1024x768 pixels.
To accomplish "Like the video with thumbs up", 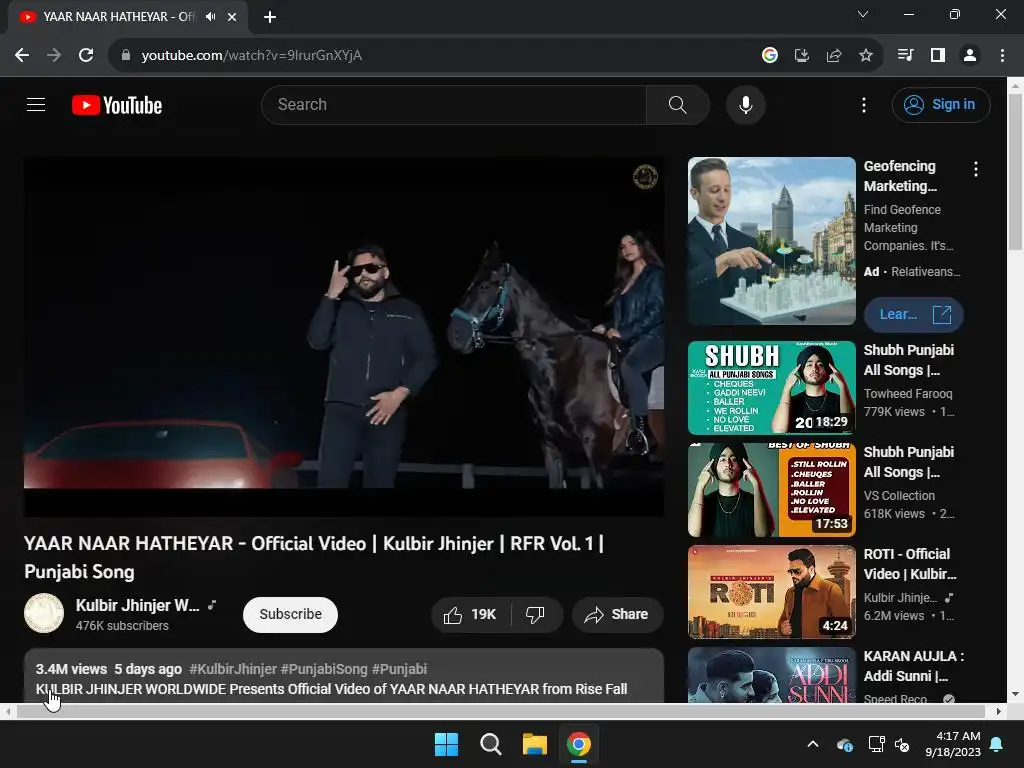I will 470,615.
